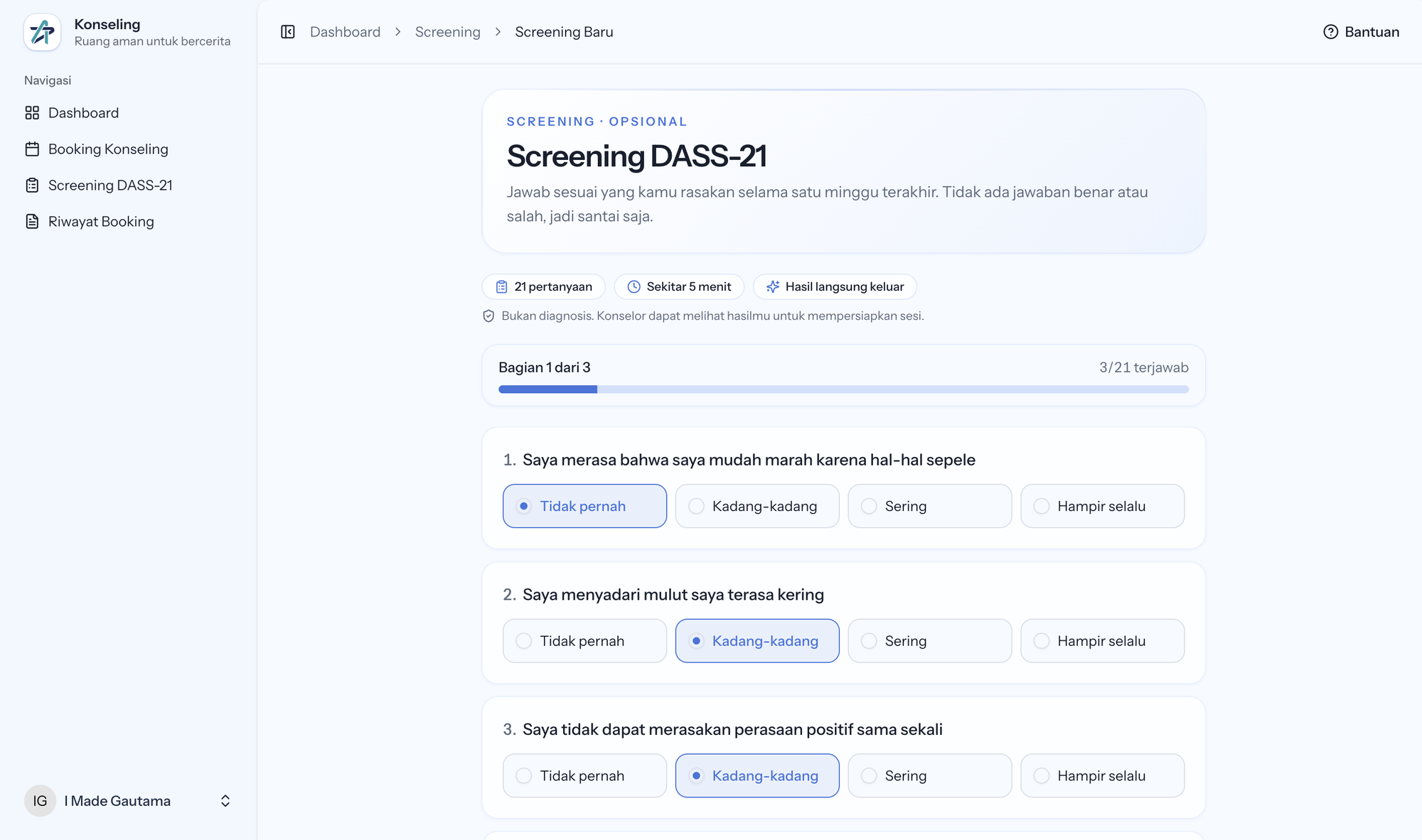1422x840 pixels.
Task: Click the sparkle icon in Hasil langsung keluar chip
Action: point(773,286)
